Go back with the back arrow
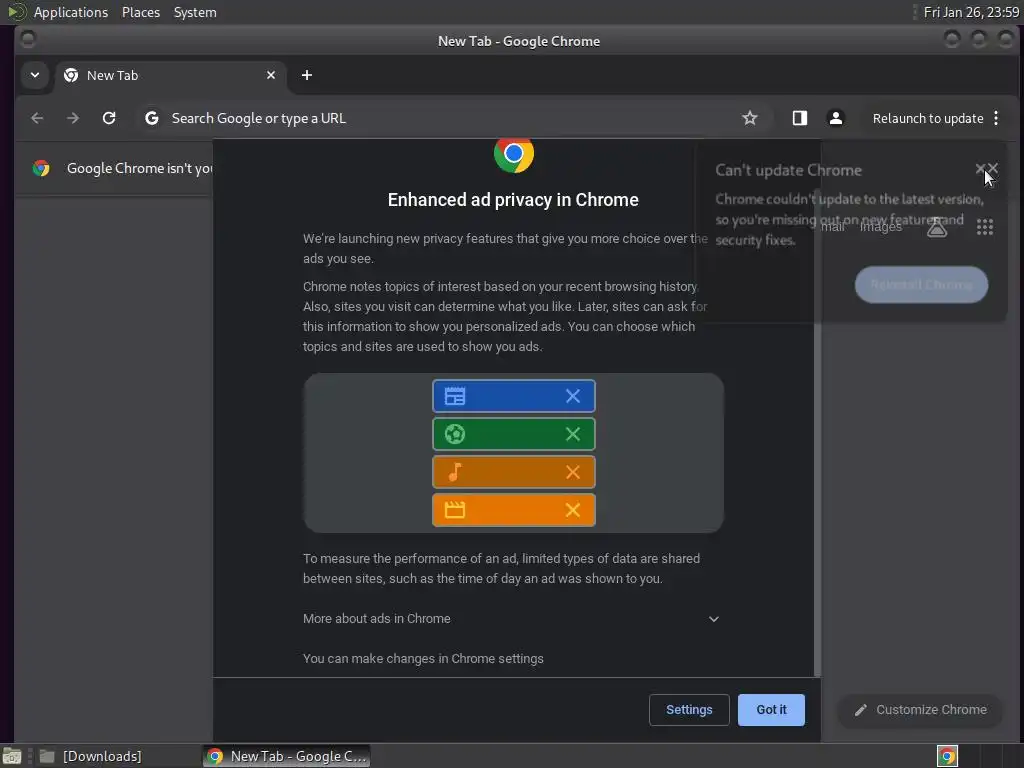1024x768 pixels. click(37, 118)
